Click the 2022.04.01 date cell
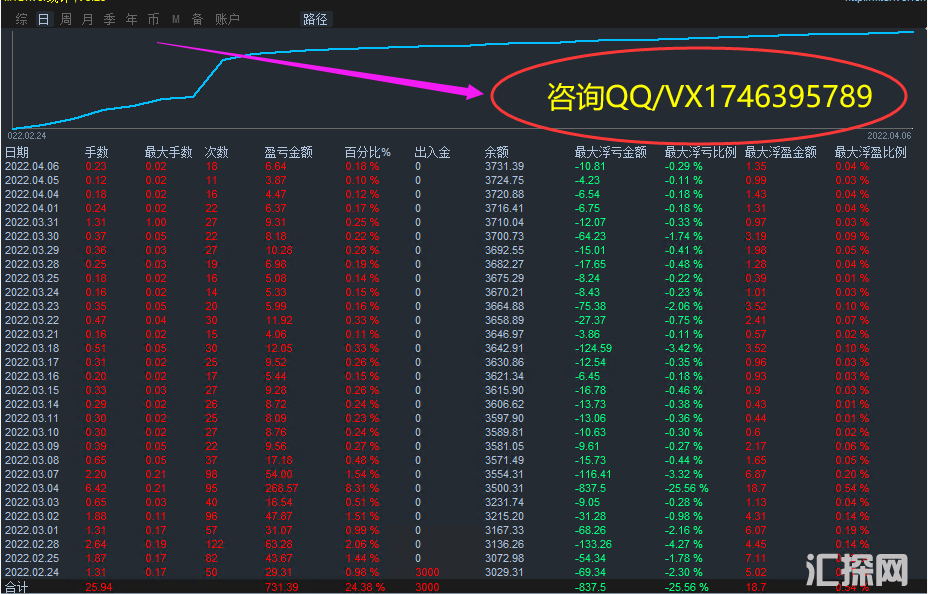Image resolution: width=928 pixels, height=594 pixels. 32,208
